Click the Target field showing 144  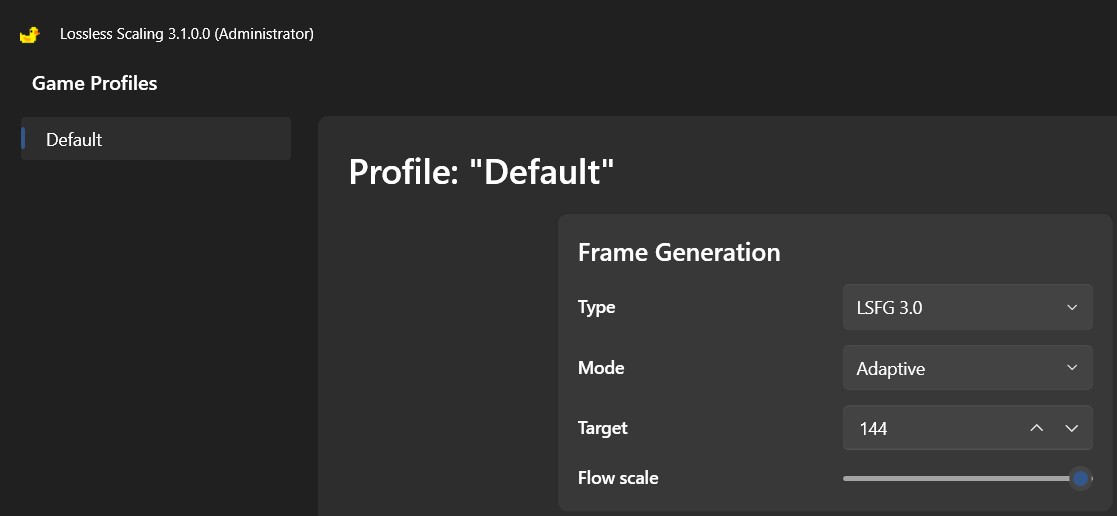(967, 428)
